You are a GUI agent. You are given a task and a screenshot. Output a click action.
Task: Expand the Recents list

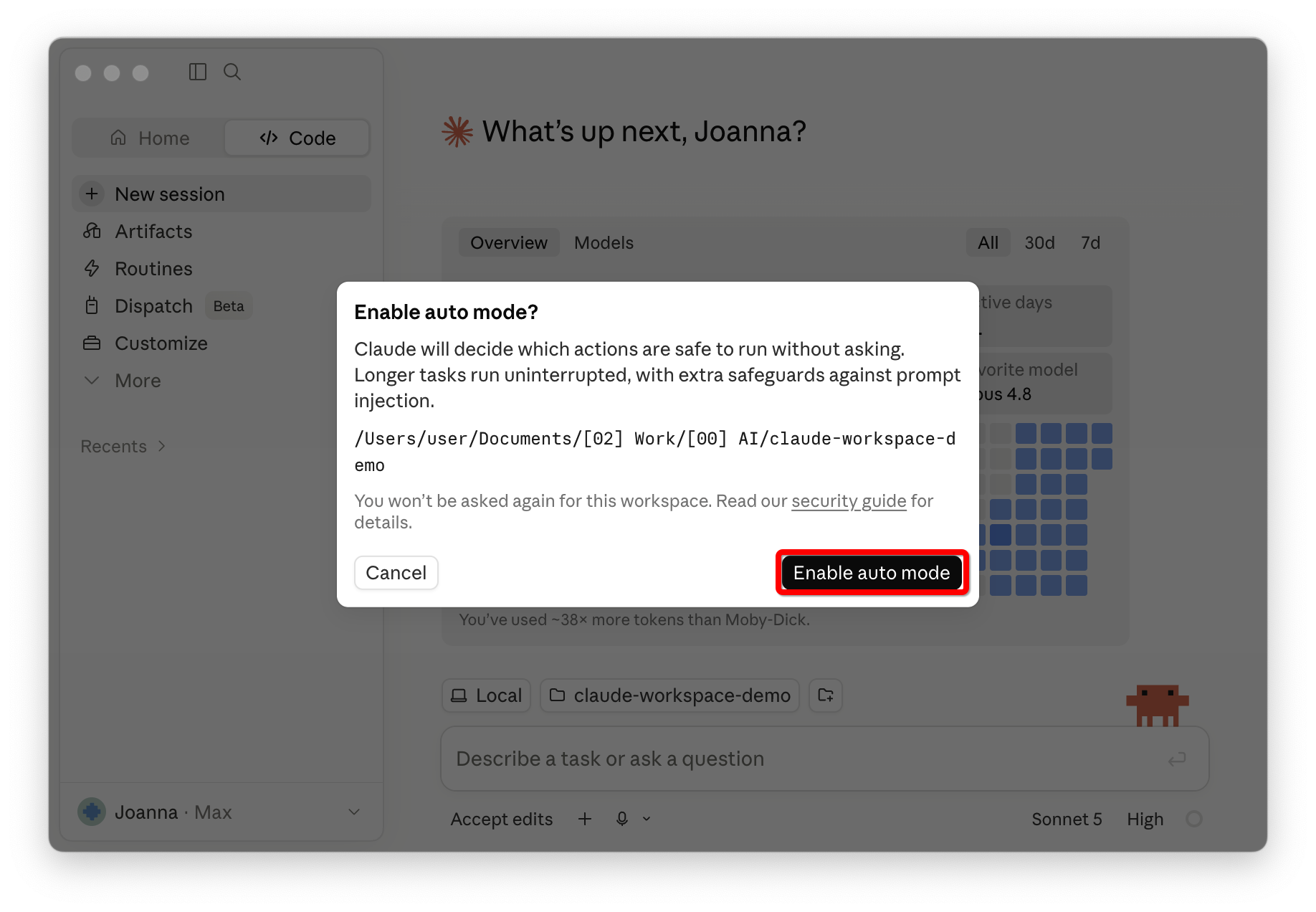[123, 446]
